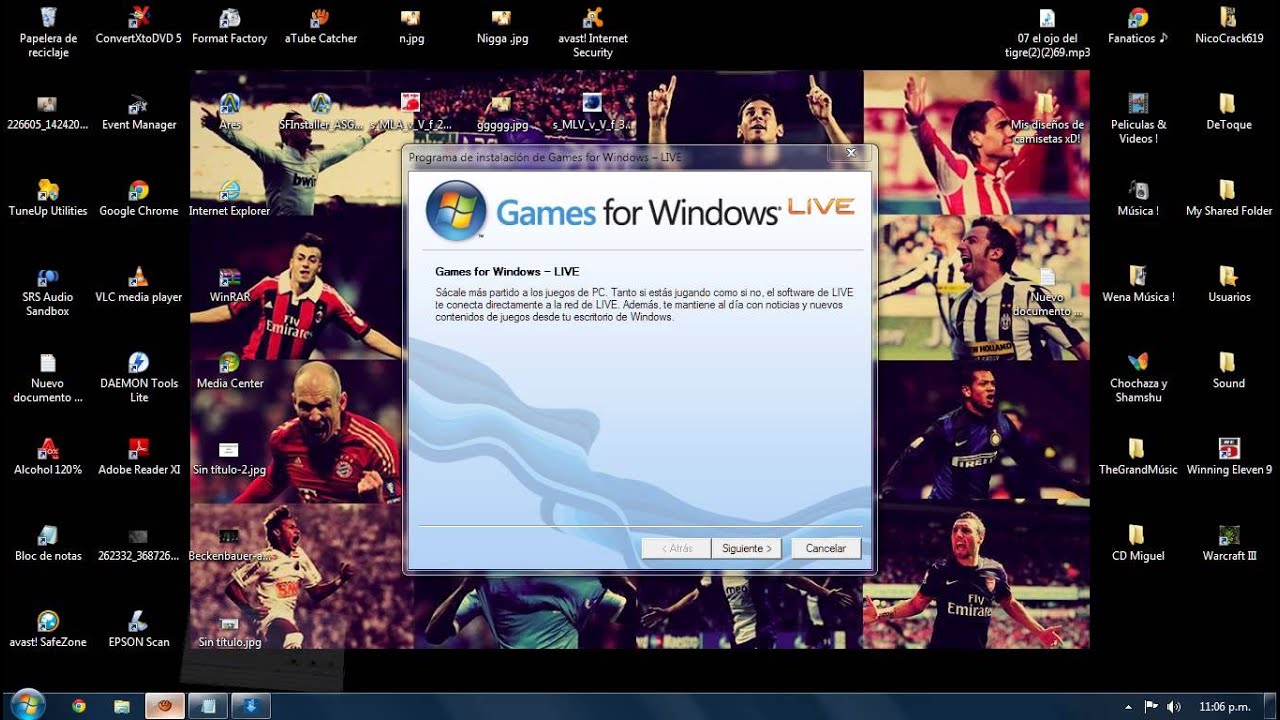This screenshot has height=720, width=1280.
Task: Close the Games for Windows LIVE installer window
Action: point(850,153)
